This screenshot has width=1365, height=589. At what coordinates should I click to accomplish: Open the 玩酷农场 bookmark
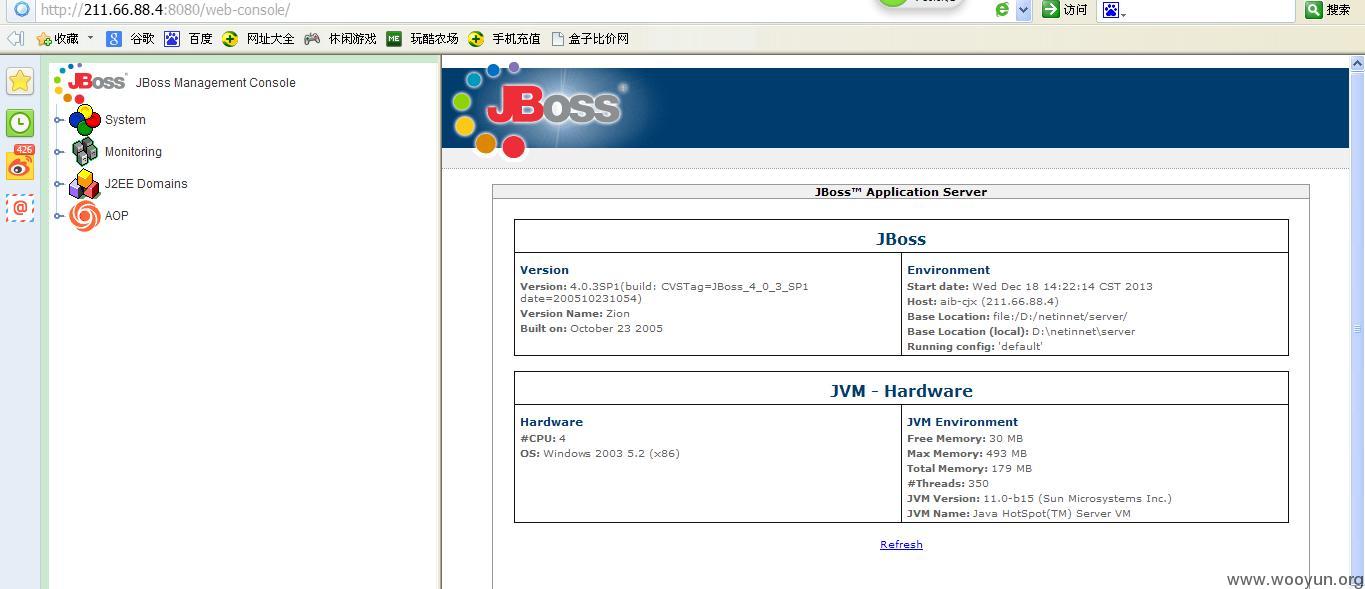pyautogui.click(x=422, y=39)
